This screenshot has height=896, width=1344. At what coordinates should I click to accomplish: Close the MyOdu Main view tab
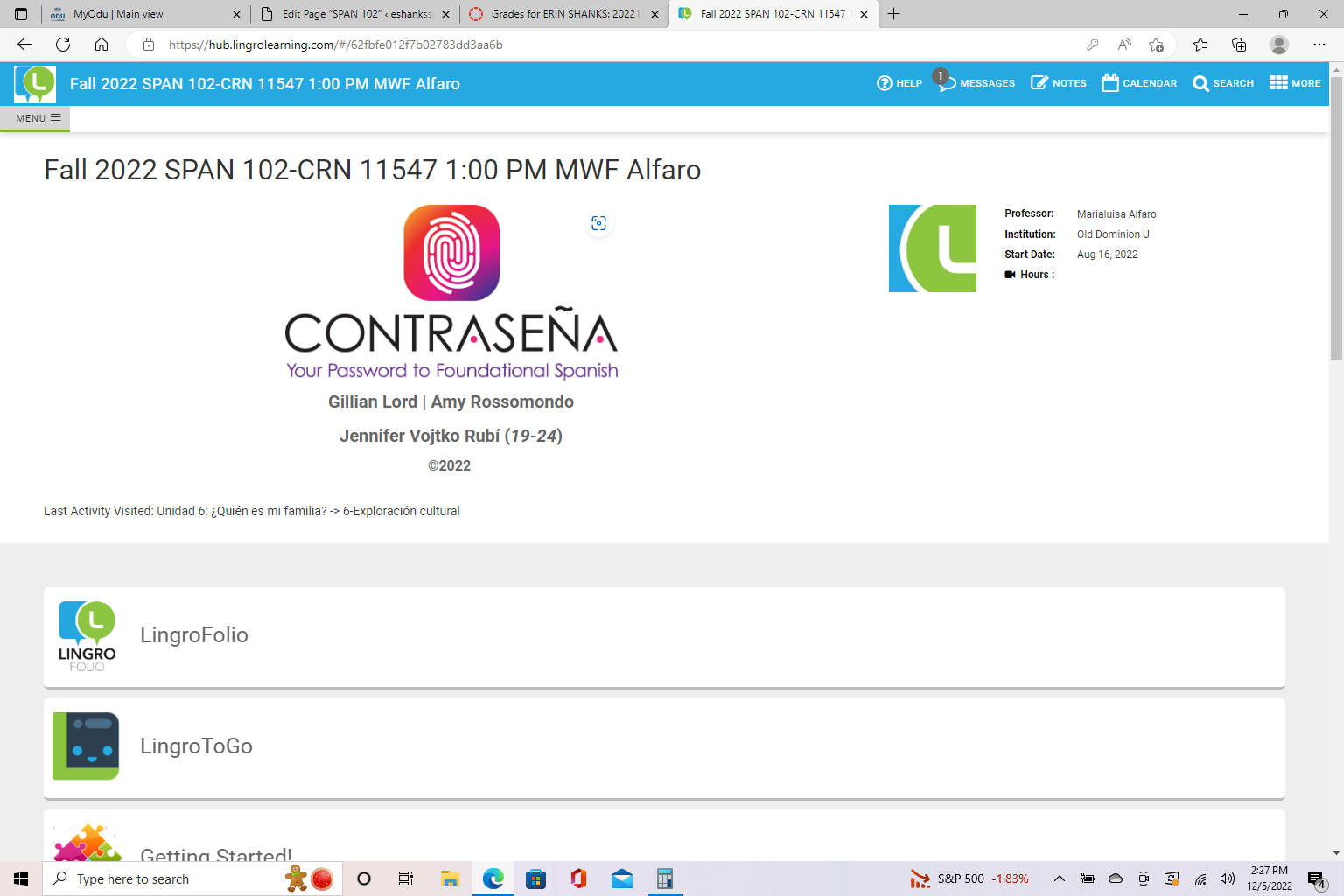(236, 14)
